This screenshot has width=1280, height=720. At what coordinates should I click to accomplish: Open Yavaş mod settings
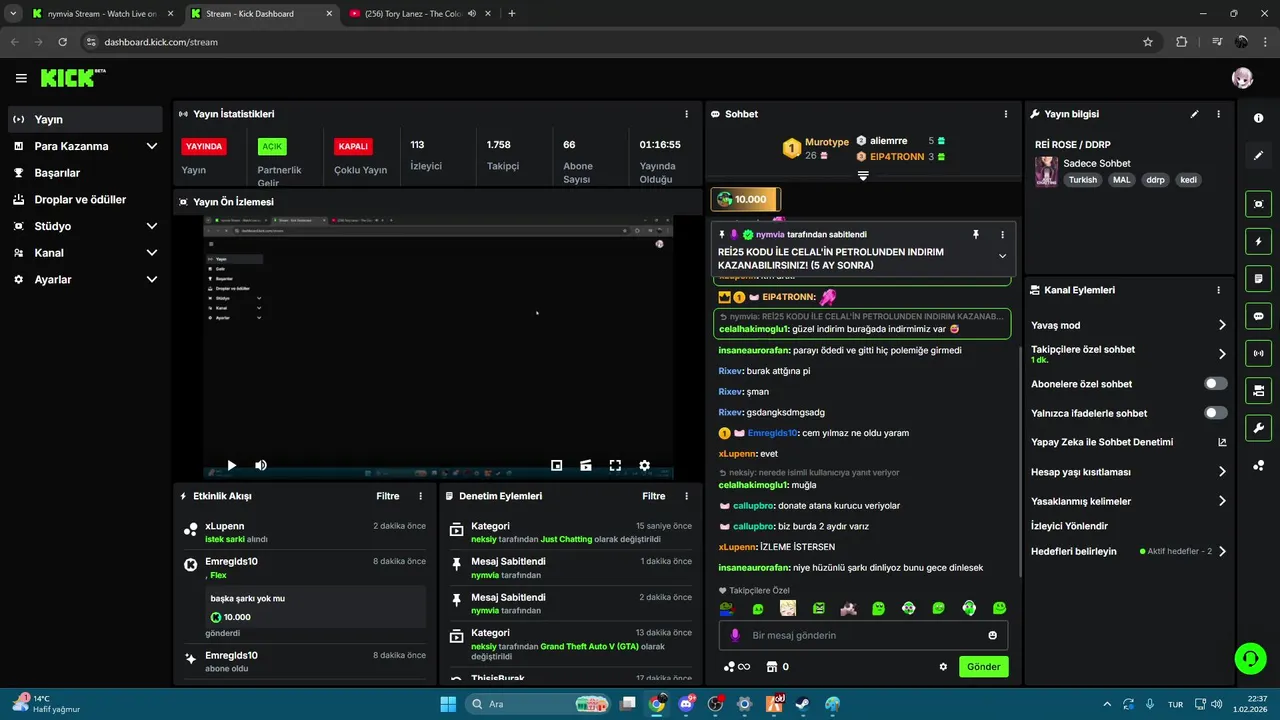(x=1129, y=325)
